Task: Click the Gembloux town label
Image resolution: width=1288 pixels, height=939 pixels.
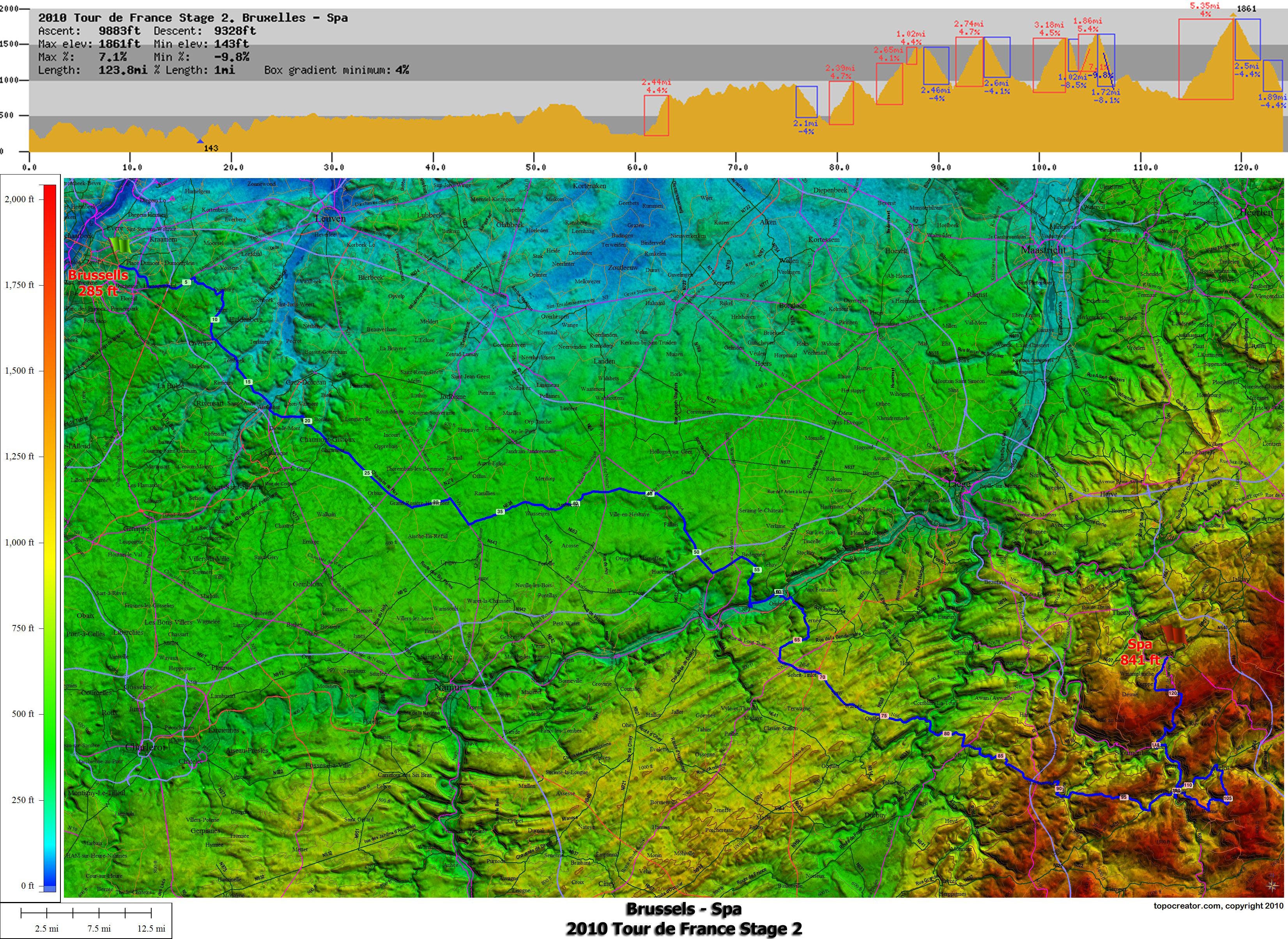Action: (308, 584)
